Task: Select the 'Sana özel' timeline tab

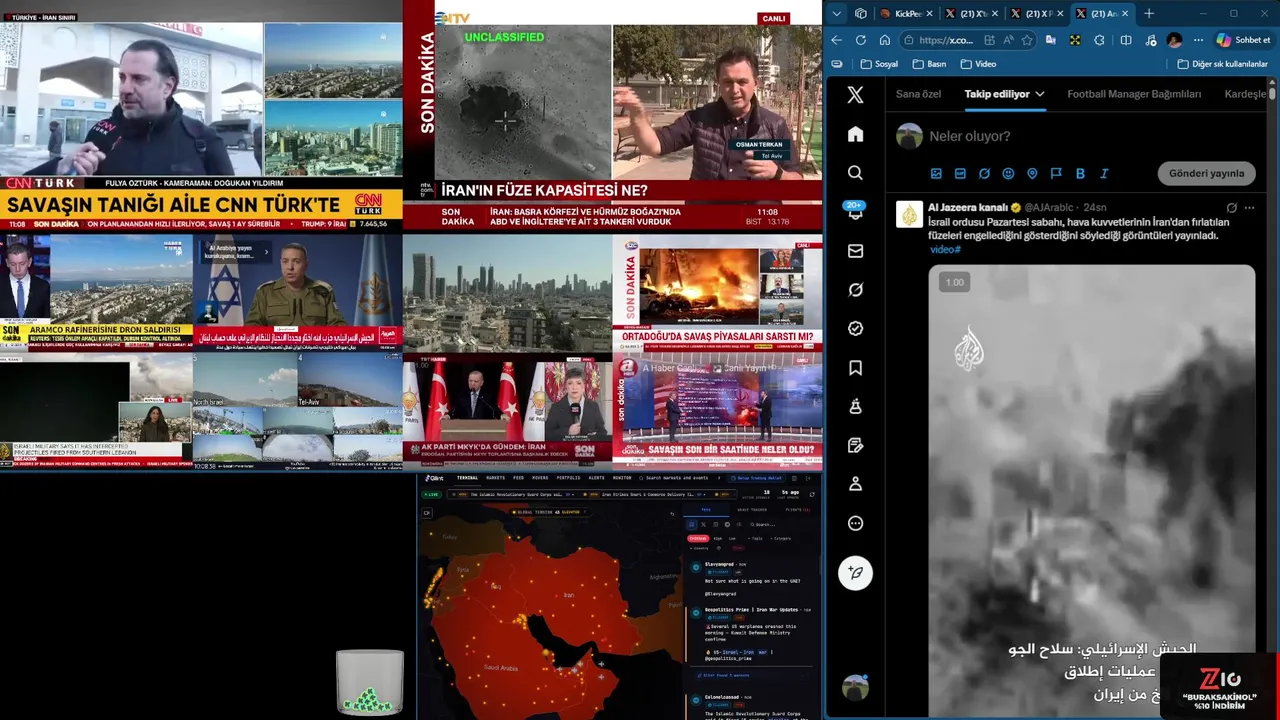Action: coord(918,94)
